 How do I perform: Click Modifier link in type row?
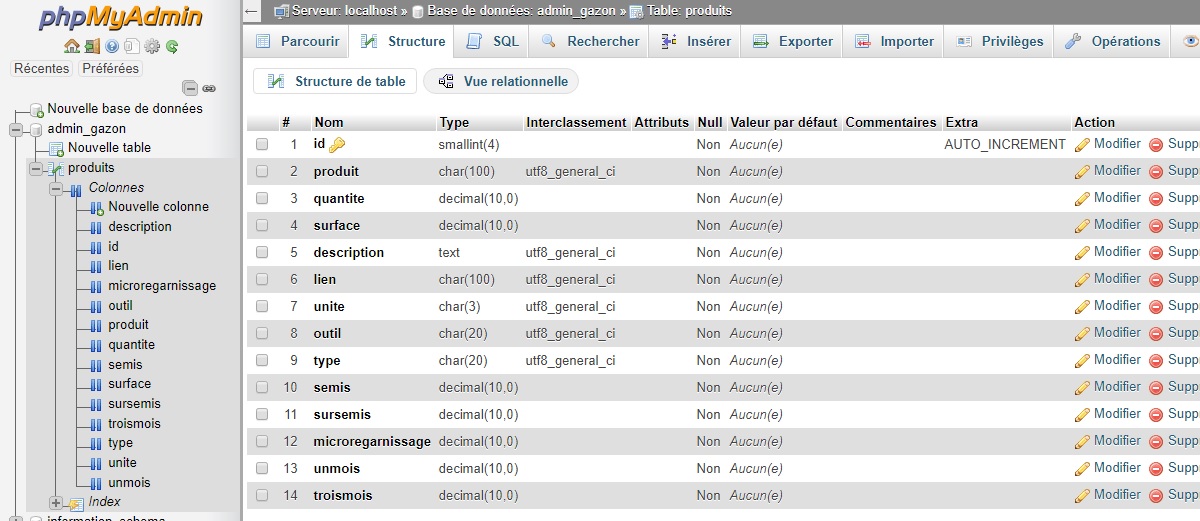(x=1117, y=360)
